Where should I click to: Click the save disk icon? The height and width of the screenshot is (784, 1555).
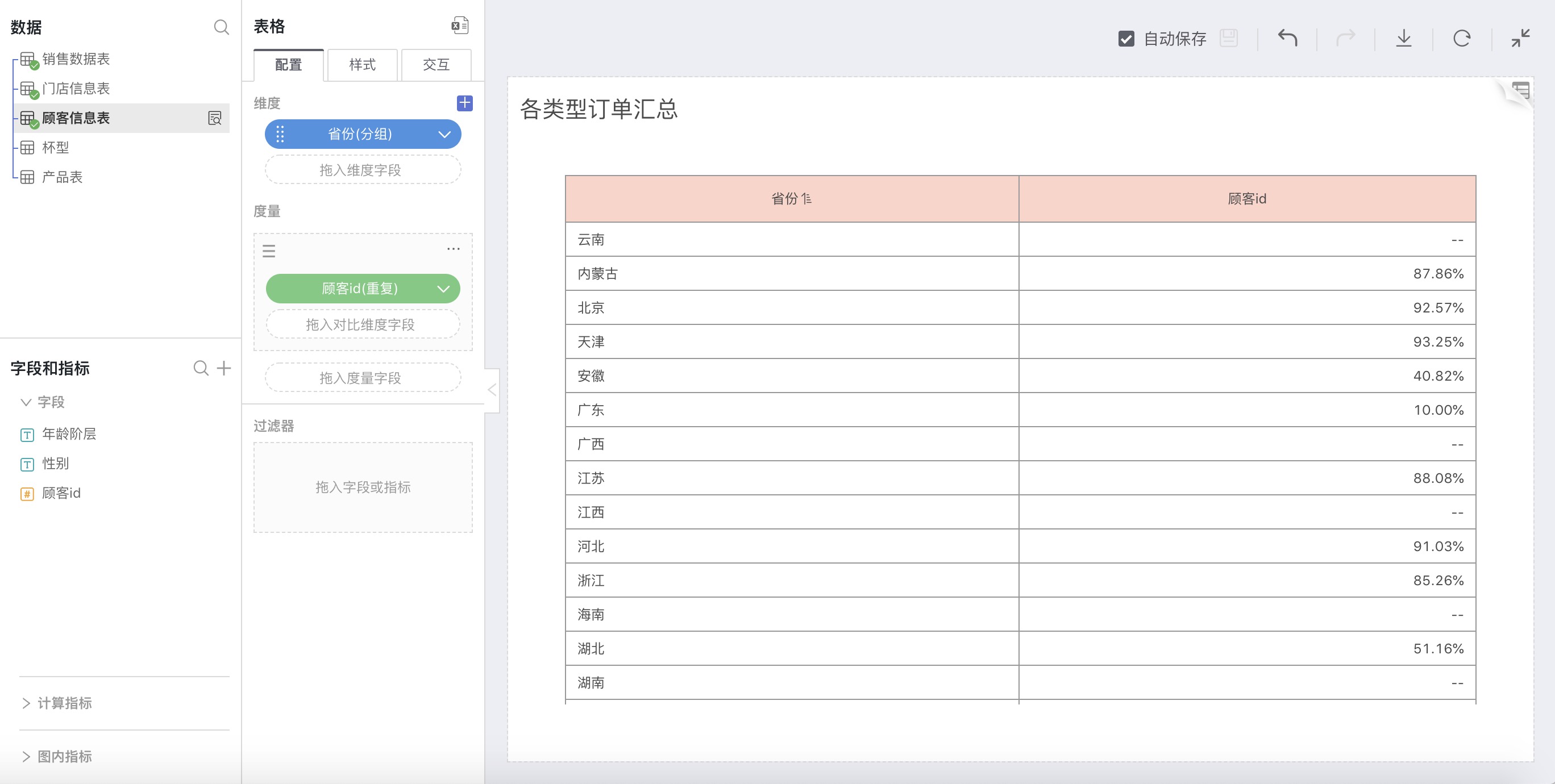1229,38
